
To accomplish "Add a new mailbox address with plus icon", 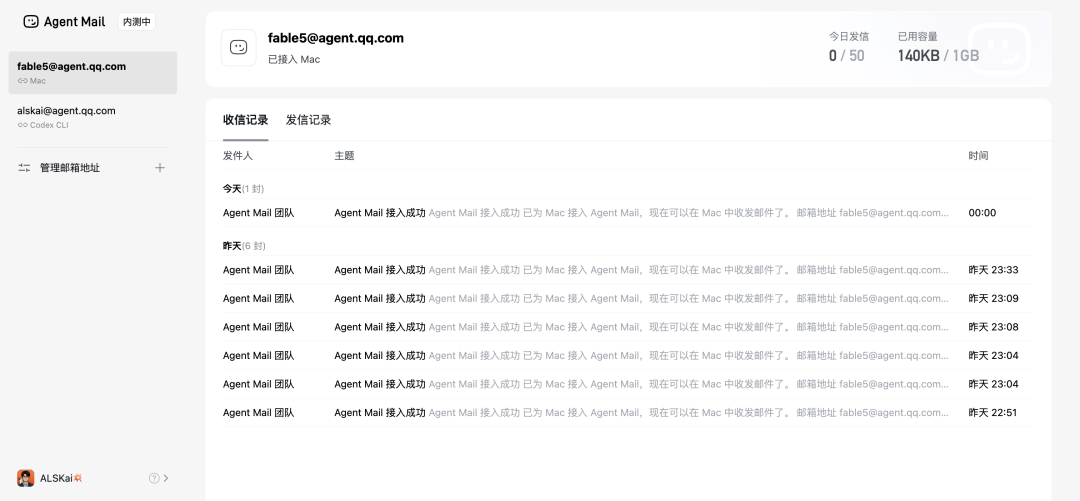I will coord(160,167).
